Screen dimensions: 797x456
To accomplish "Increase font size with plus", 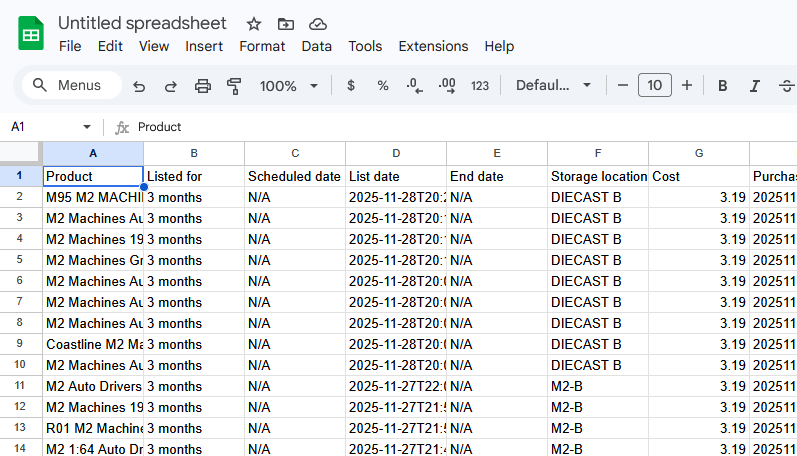I will pos(687,85).
